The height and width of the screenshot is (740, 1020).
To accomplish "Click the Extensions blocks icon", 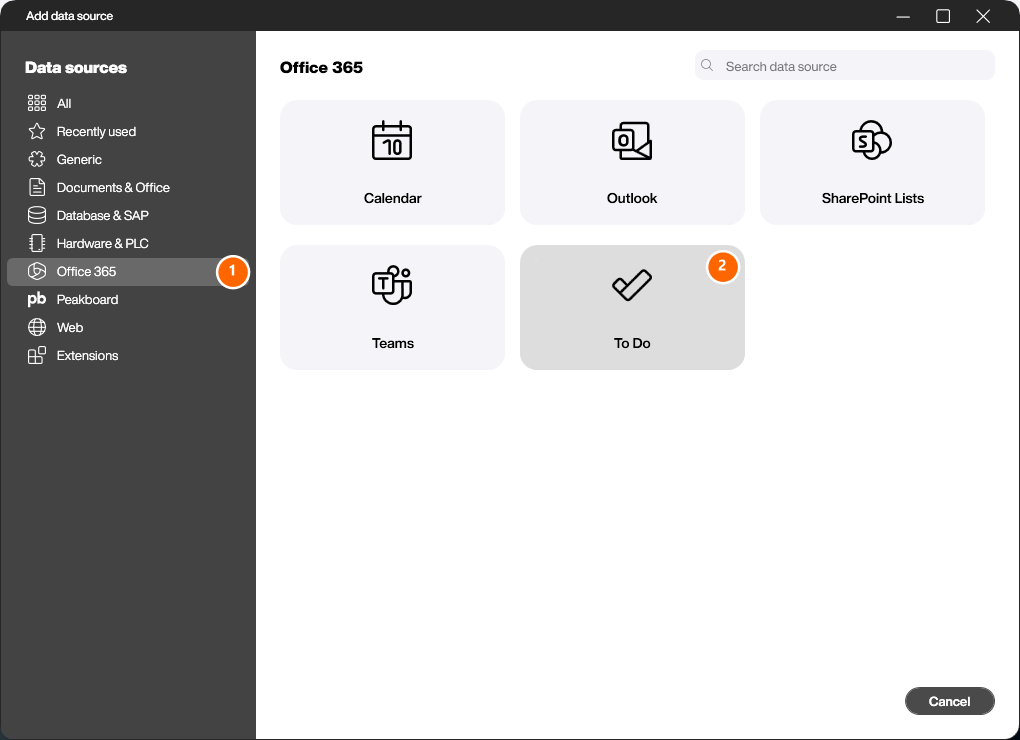I will pyautogui.click(x=37, y=355).
